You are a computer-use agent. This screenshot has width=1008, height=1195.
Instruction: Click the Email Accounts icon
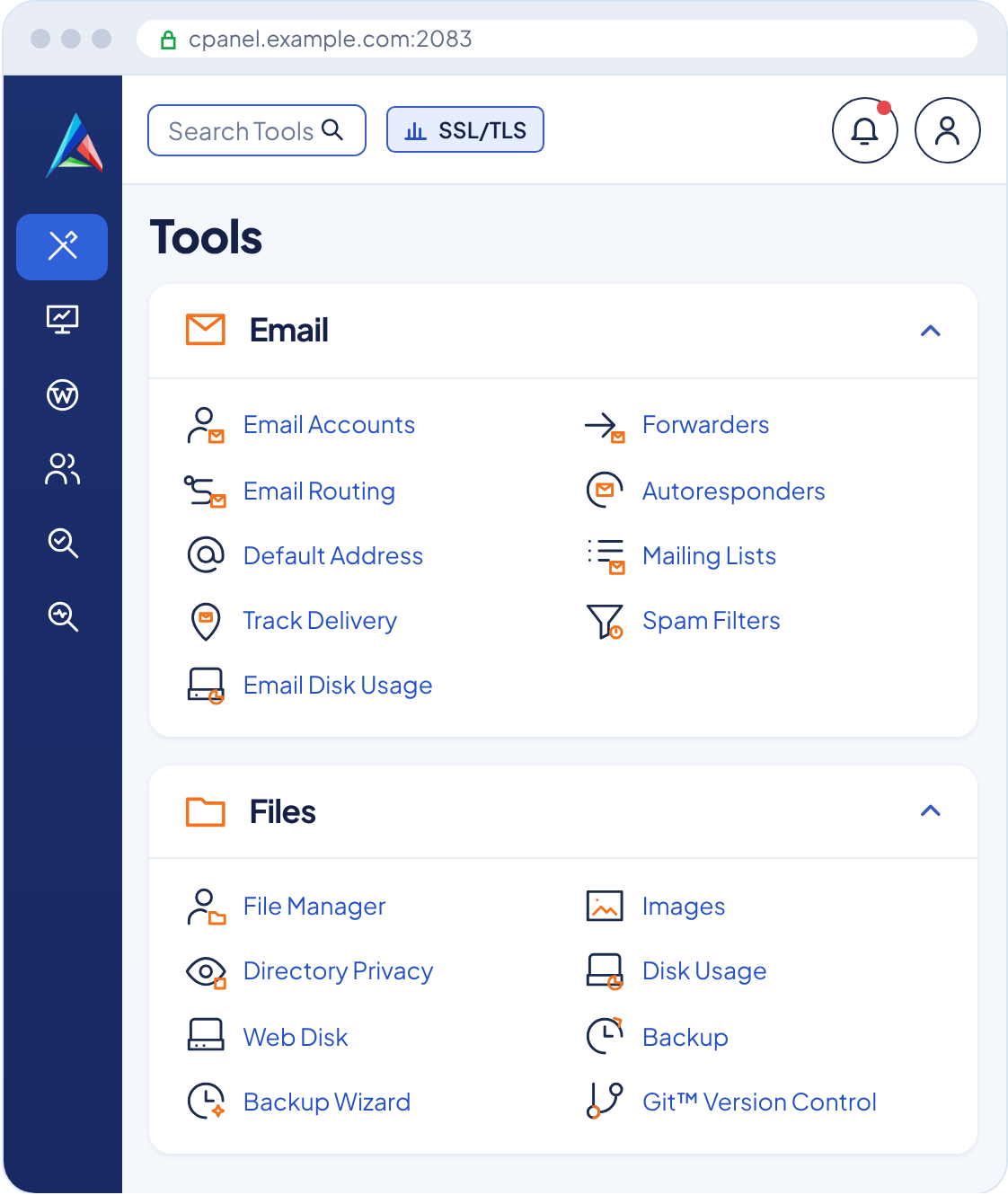pyautogui.click(x=206, y=426)
